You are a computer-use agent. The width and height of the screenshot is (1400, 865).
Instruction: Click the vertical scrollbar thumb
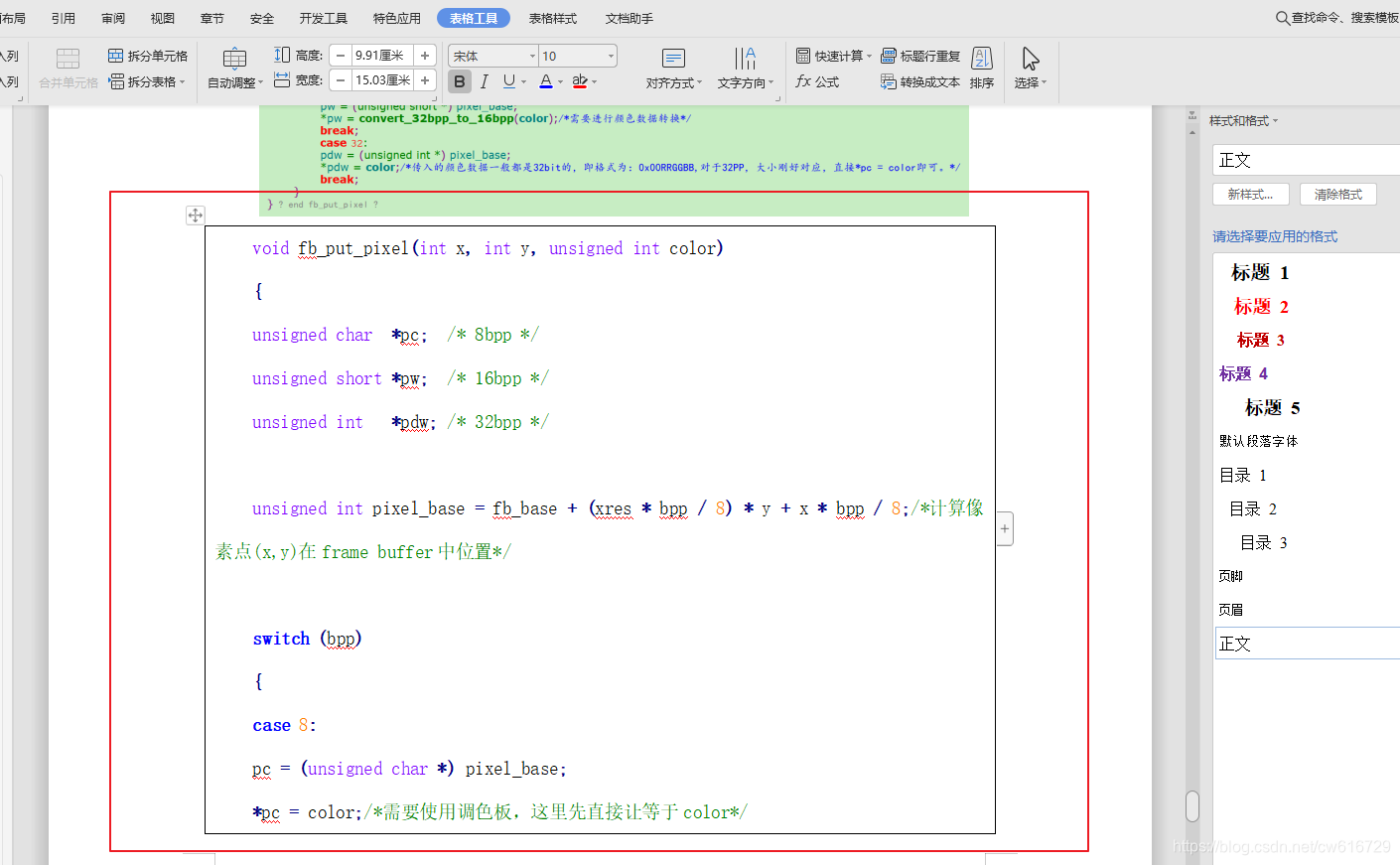[1192, 805]
